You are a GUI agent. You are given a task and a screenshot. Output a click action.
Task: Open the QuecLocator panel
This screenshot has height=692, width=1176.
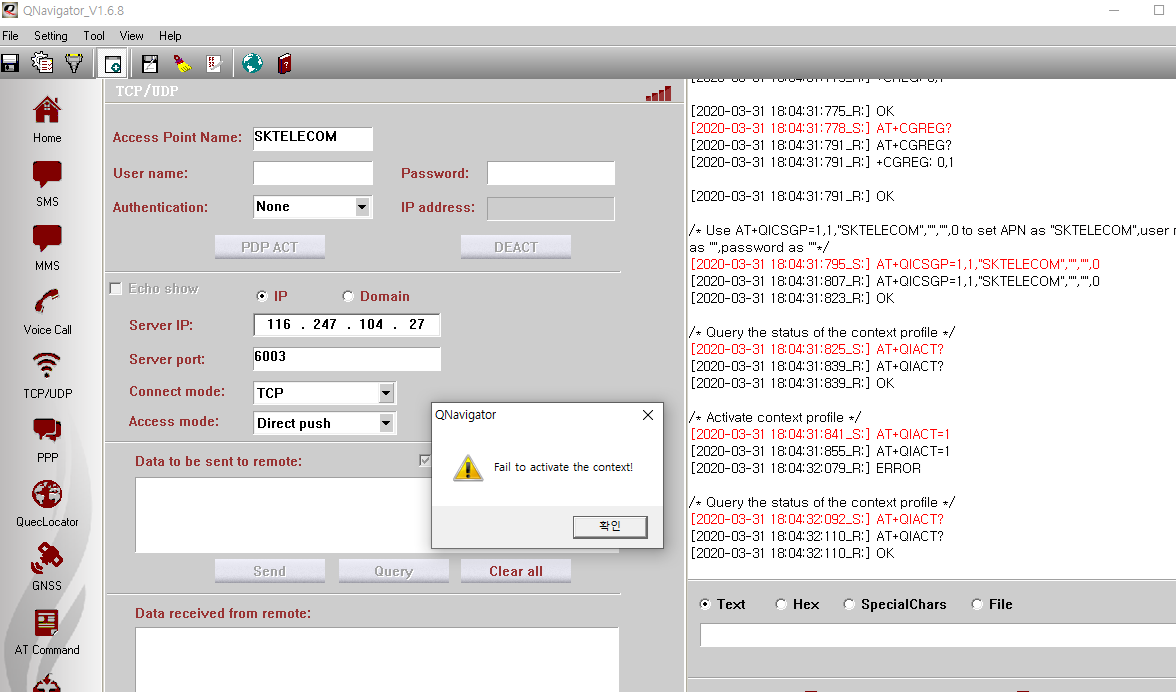tap(46, 501)
